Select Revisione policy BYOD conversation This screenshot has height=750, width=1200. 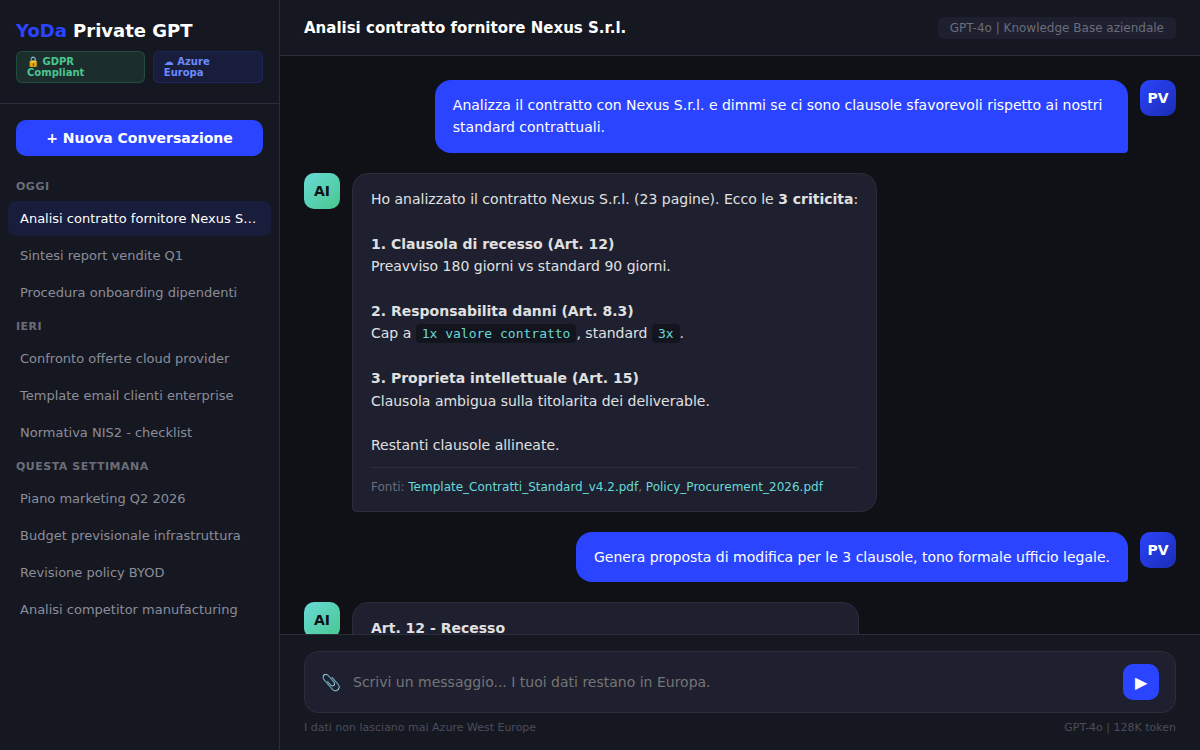[x=92, y=573]
